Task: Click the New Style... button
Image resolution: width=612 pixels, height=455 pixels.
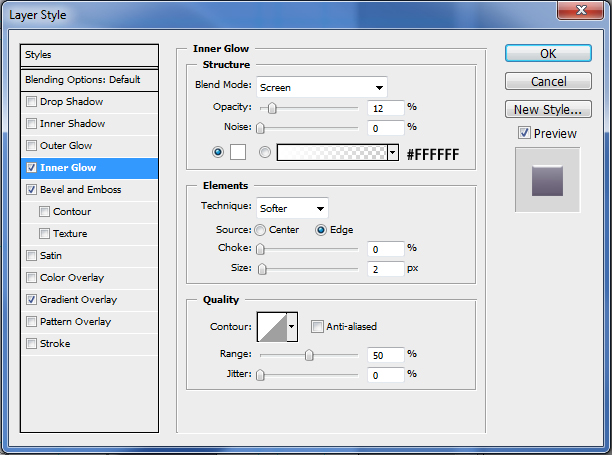Action: point(548,109)
